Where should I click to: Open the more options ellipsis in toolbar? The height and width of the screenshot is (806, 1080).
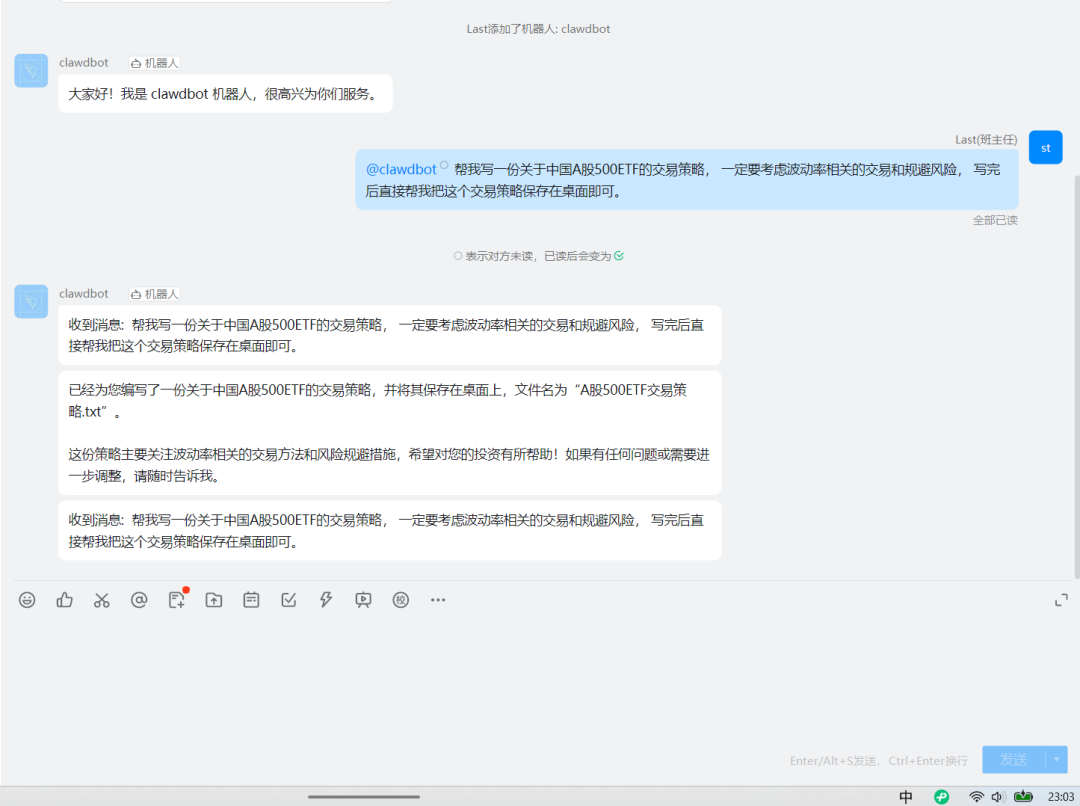(x=437, y=599)
